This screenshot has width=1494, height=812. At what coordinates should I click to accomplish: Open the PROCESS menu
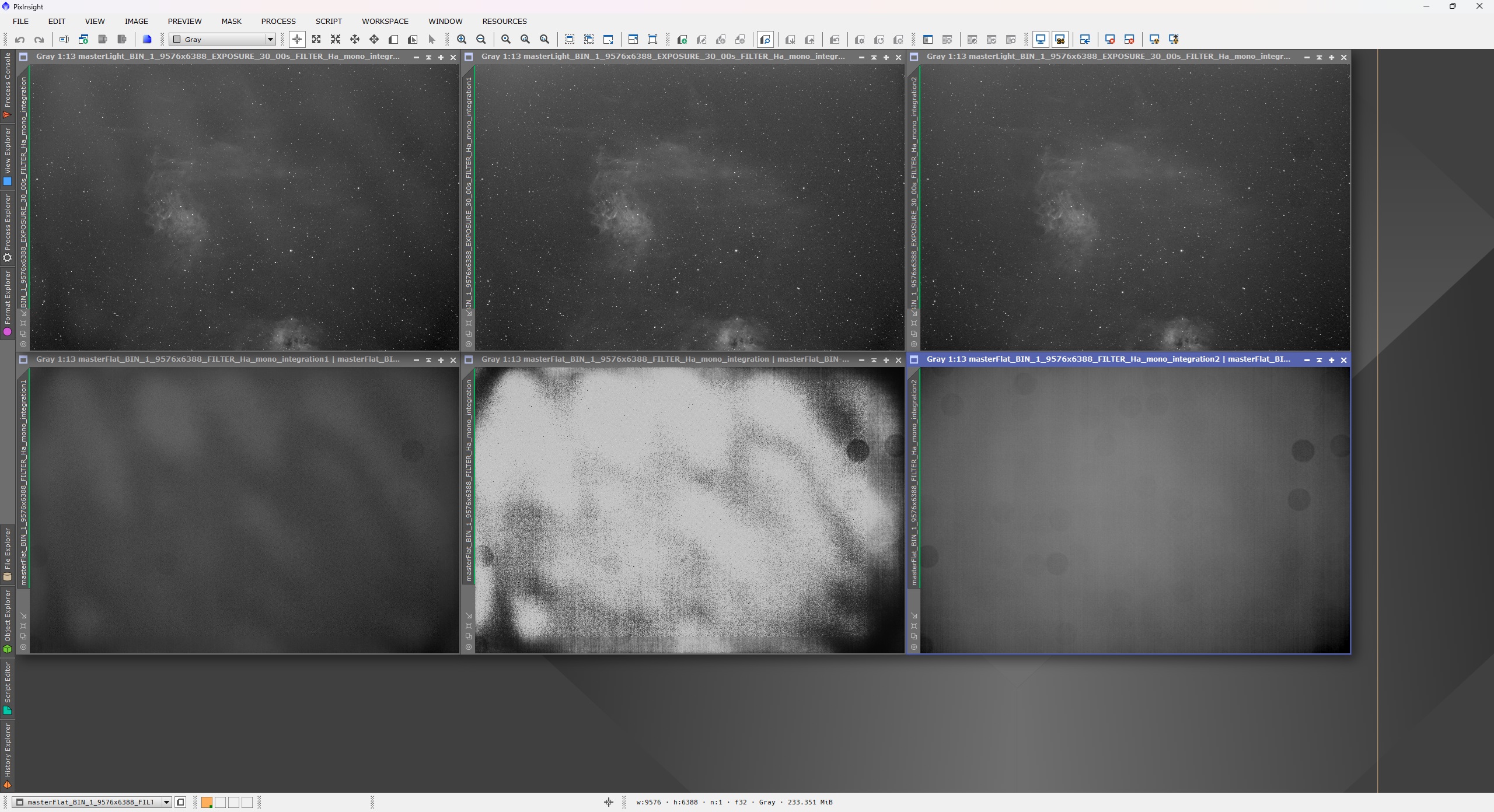pyautogui.click(x=278, y=21)
